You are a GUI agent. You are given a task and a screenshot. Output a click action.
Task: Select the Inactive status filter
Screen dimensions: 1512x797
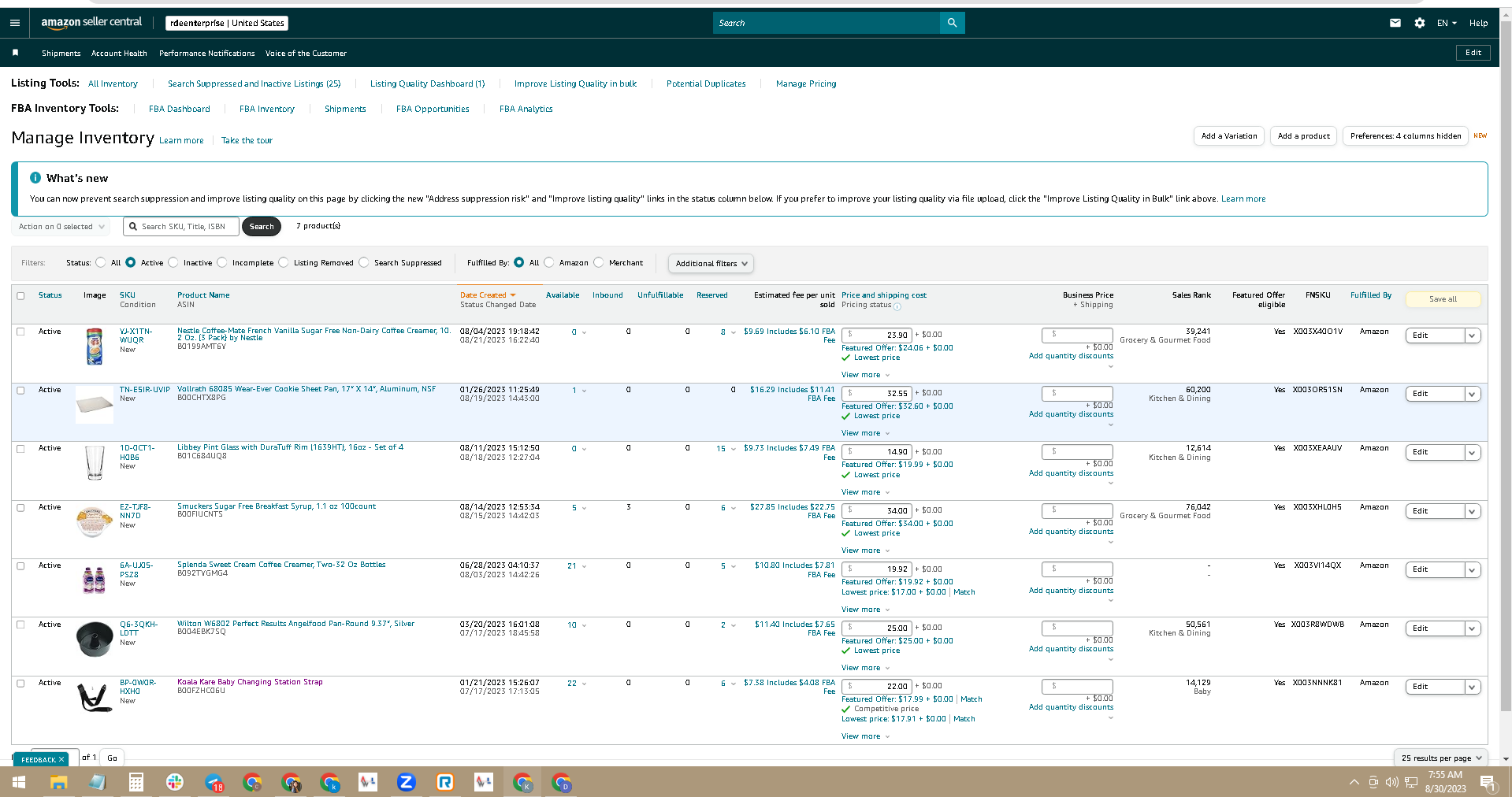[x=173, y=262]
